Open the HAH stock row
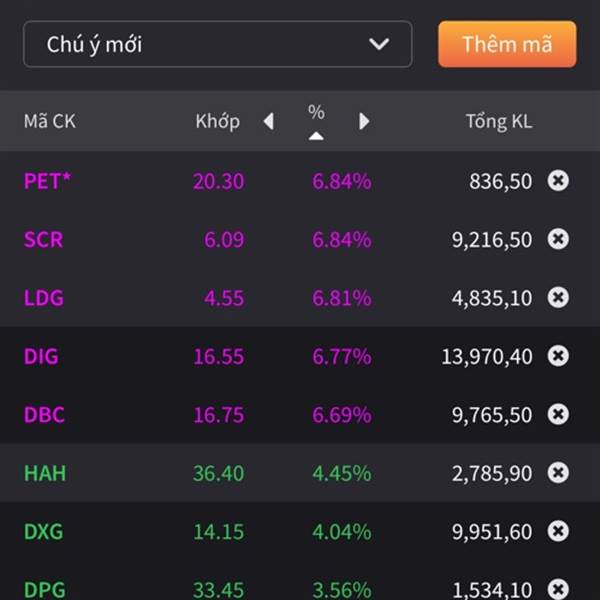 click(300, 473)
